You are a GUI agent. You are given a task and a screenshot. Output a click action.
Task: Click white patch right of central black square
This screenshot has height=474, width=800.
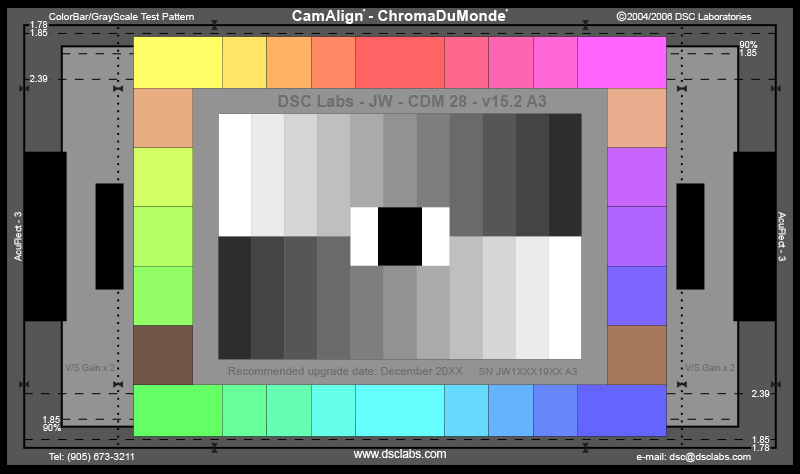click(436, 236)
